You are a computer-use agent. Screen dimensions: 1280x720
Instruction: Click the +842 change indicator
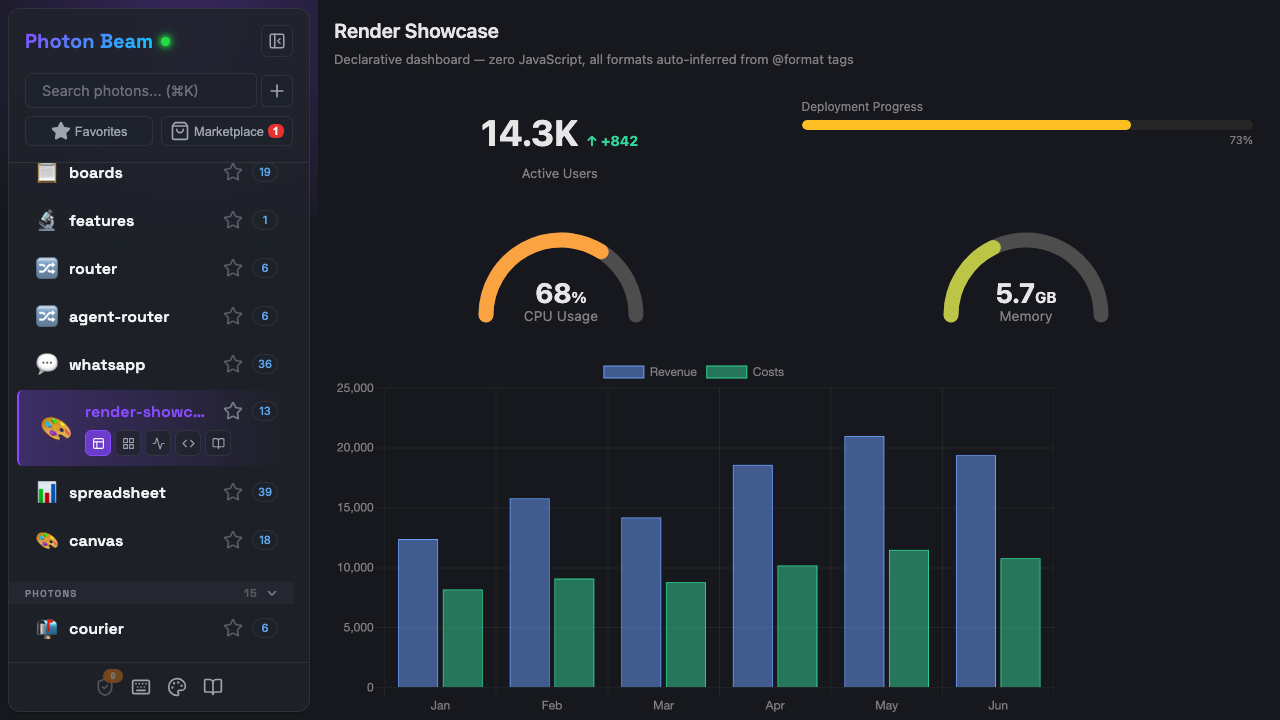612,141
